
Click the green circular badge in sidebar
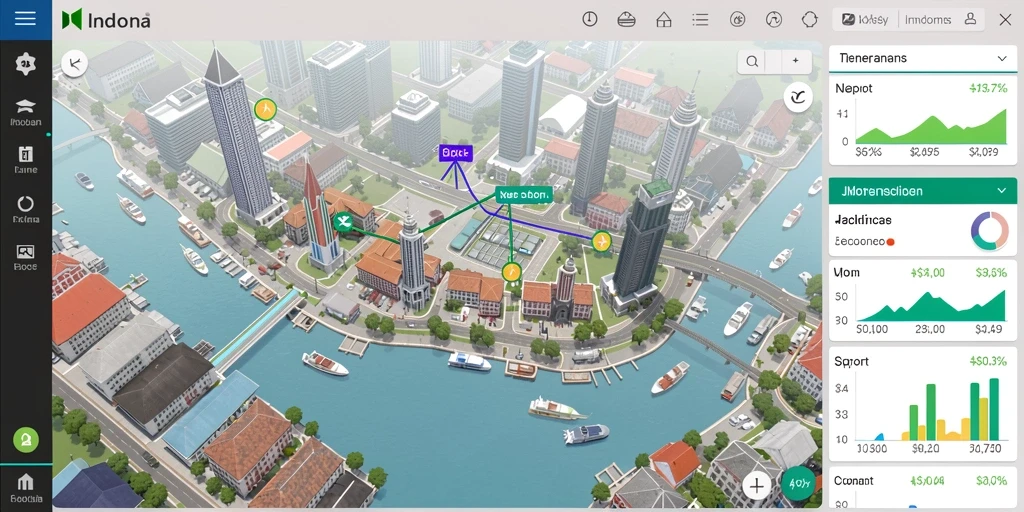pyautogui.click(x=25, y=440)
